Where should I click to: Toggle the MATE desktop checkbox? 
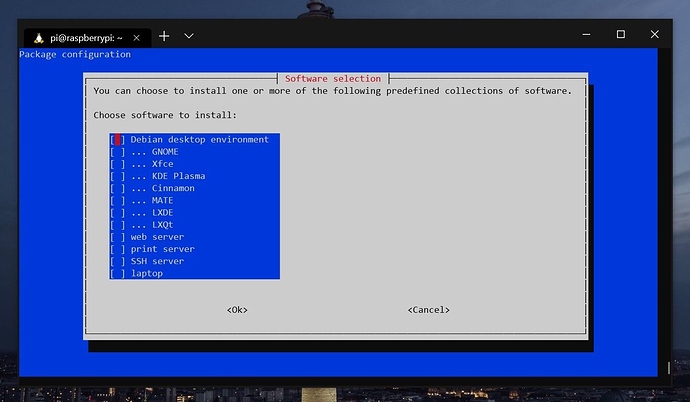click(117, 201)
